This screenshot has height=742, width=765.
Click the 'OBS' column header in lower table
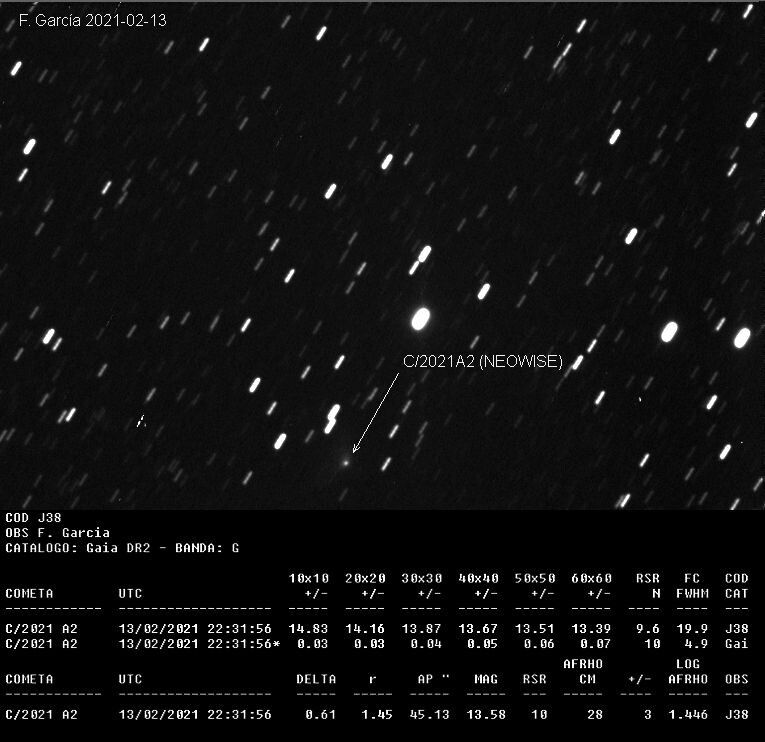point(737,679)
